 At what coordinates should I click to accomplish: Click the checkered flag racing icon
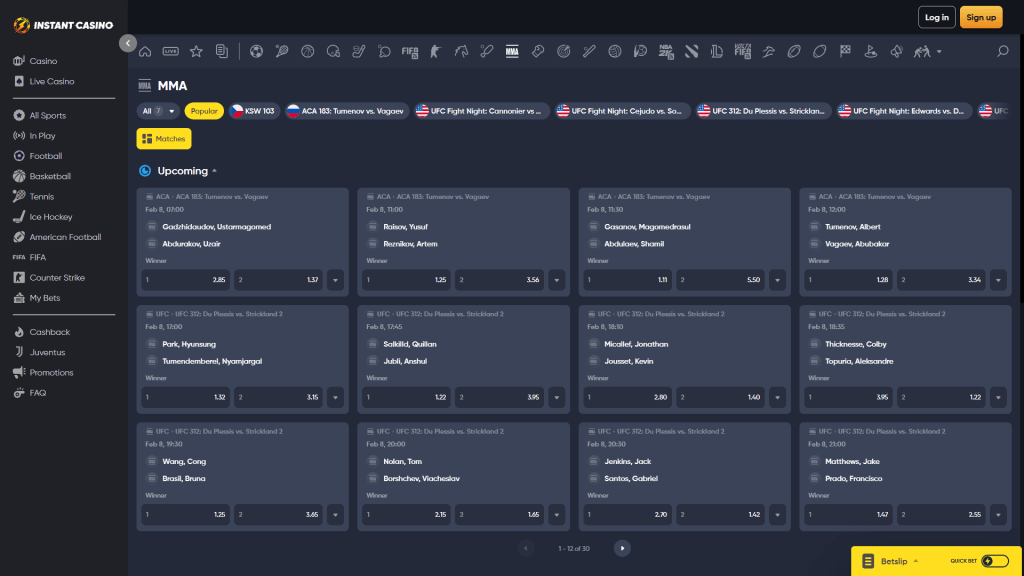pos(845,51)
